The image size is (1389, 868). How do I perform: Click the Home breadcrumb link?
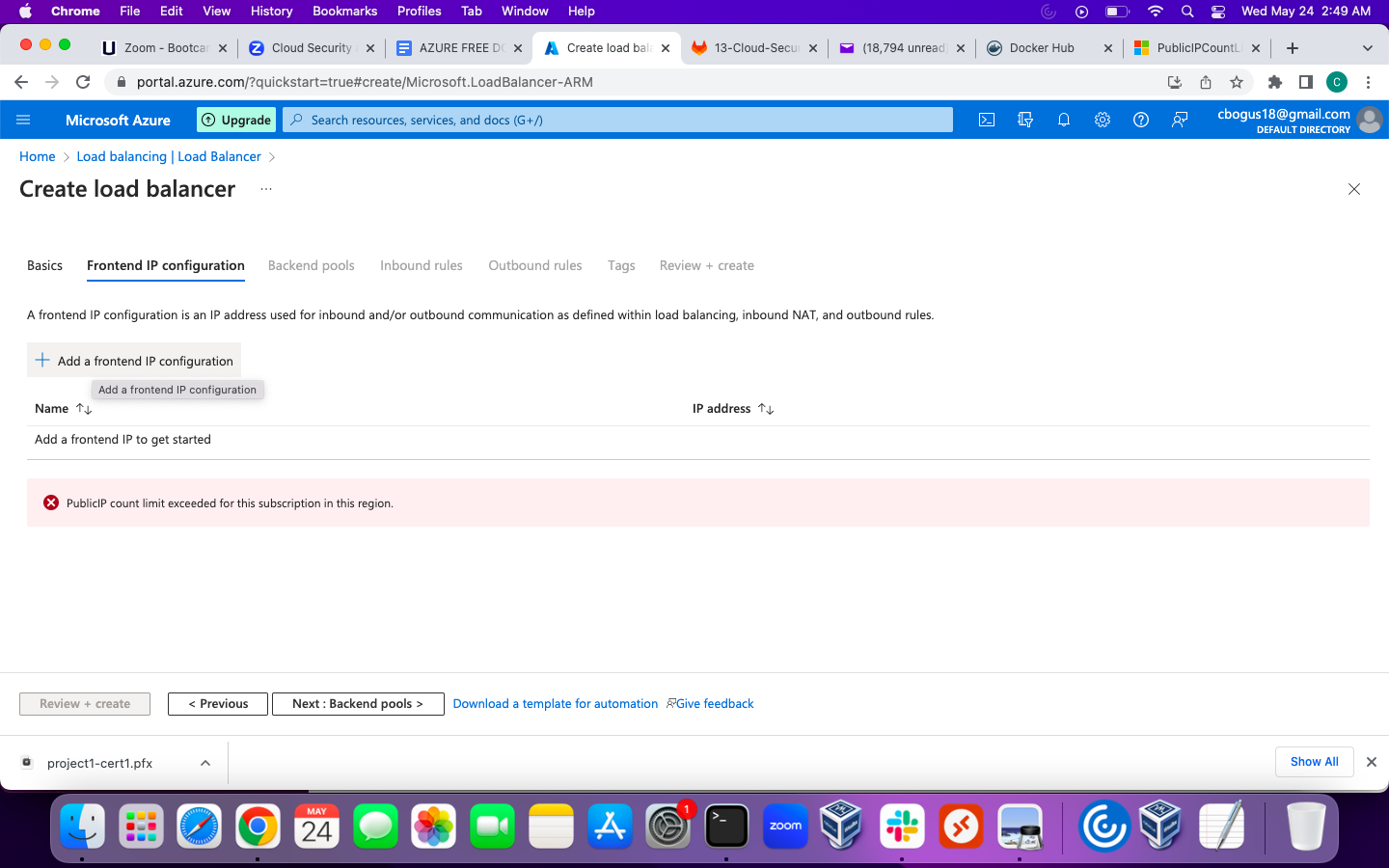click(x=38, y=156)
